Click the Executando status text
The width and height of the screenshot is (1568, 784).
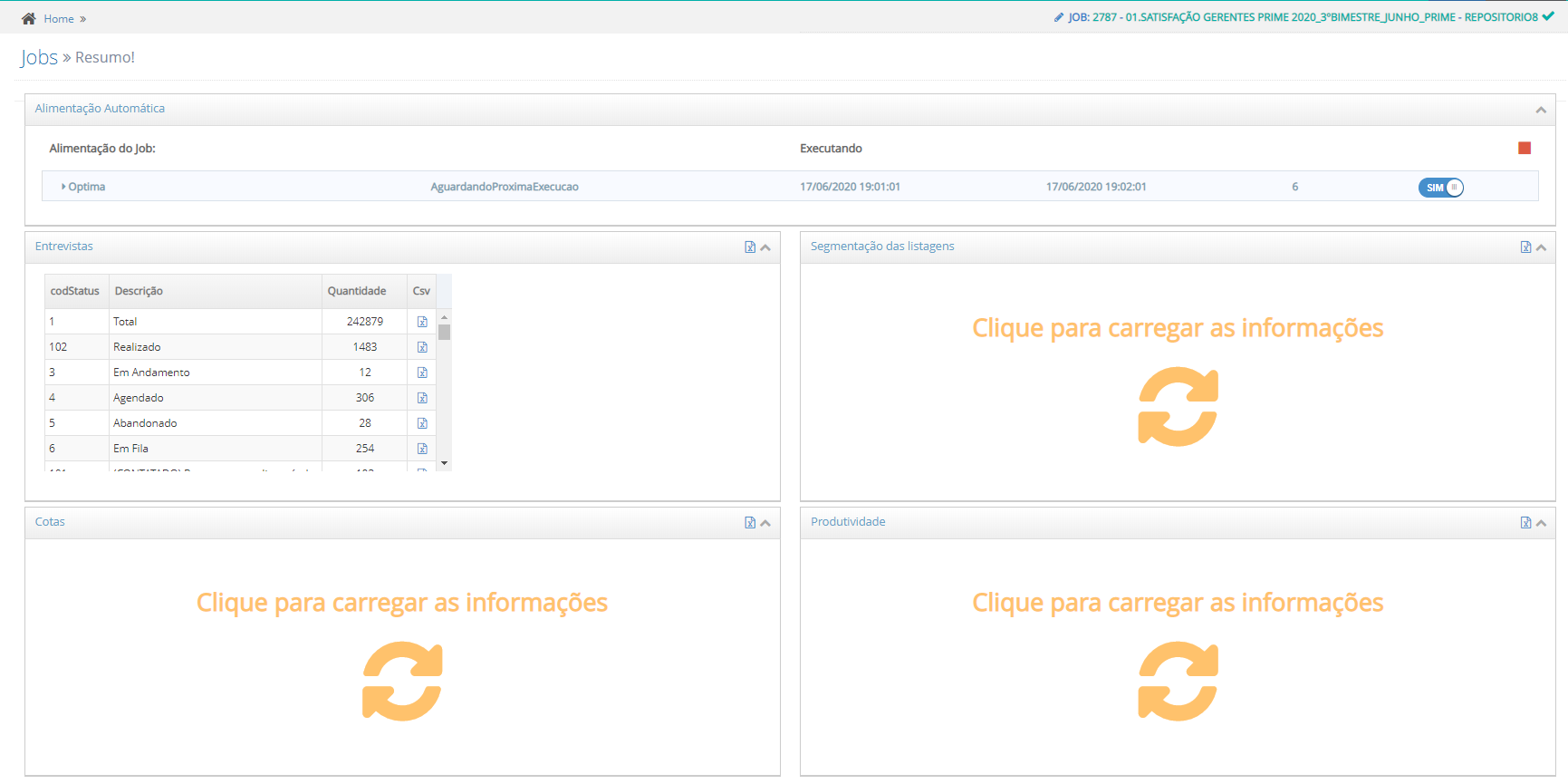pyautogui.click(x=831, y=149)
